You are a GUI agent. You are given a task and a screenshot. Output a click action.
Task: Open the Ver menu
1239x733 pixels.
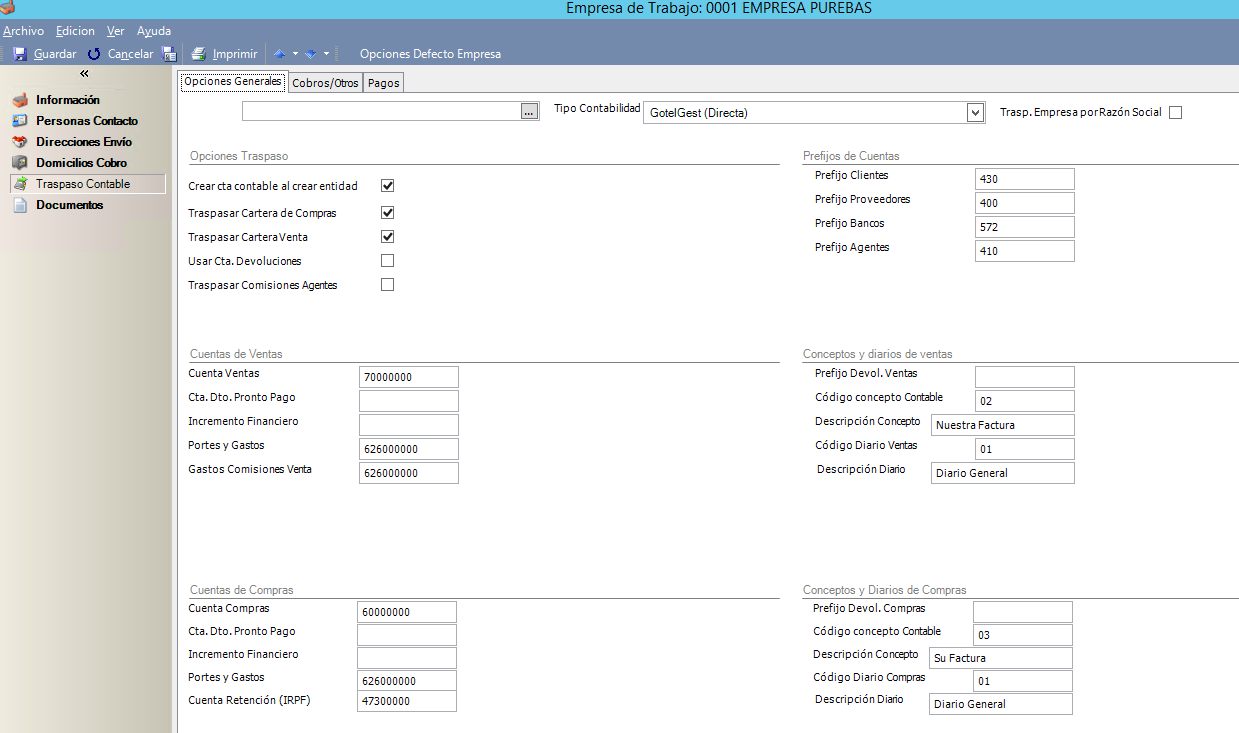pyautogui.click(x=116, y=31)
